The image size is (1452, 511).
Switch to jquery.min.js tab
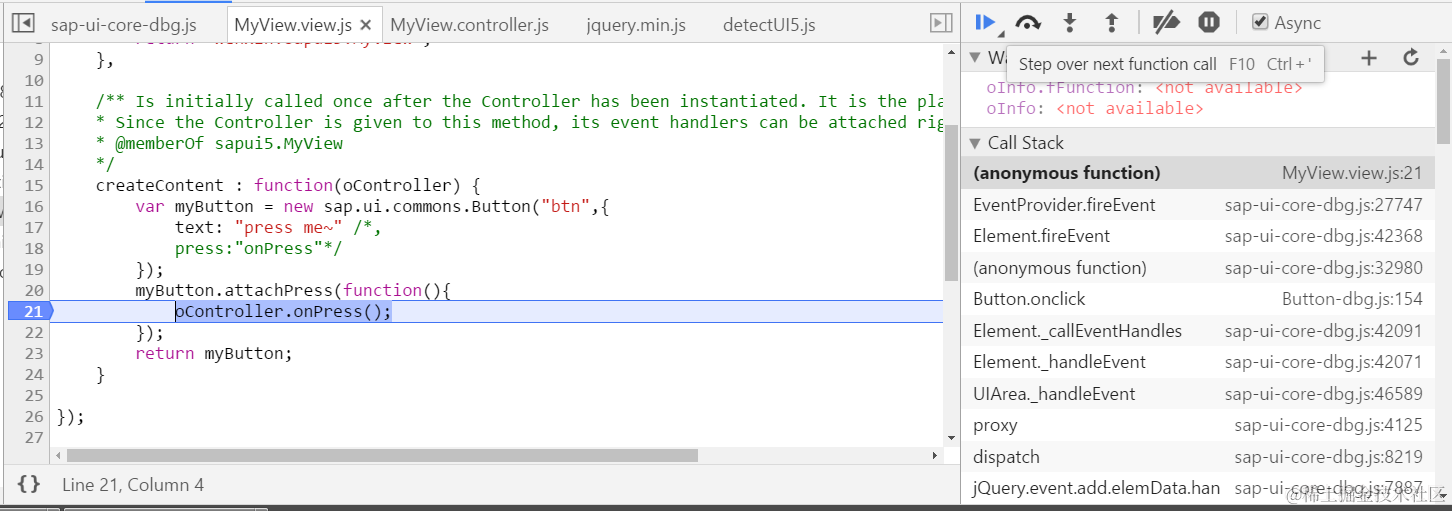coord(636,25)
